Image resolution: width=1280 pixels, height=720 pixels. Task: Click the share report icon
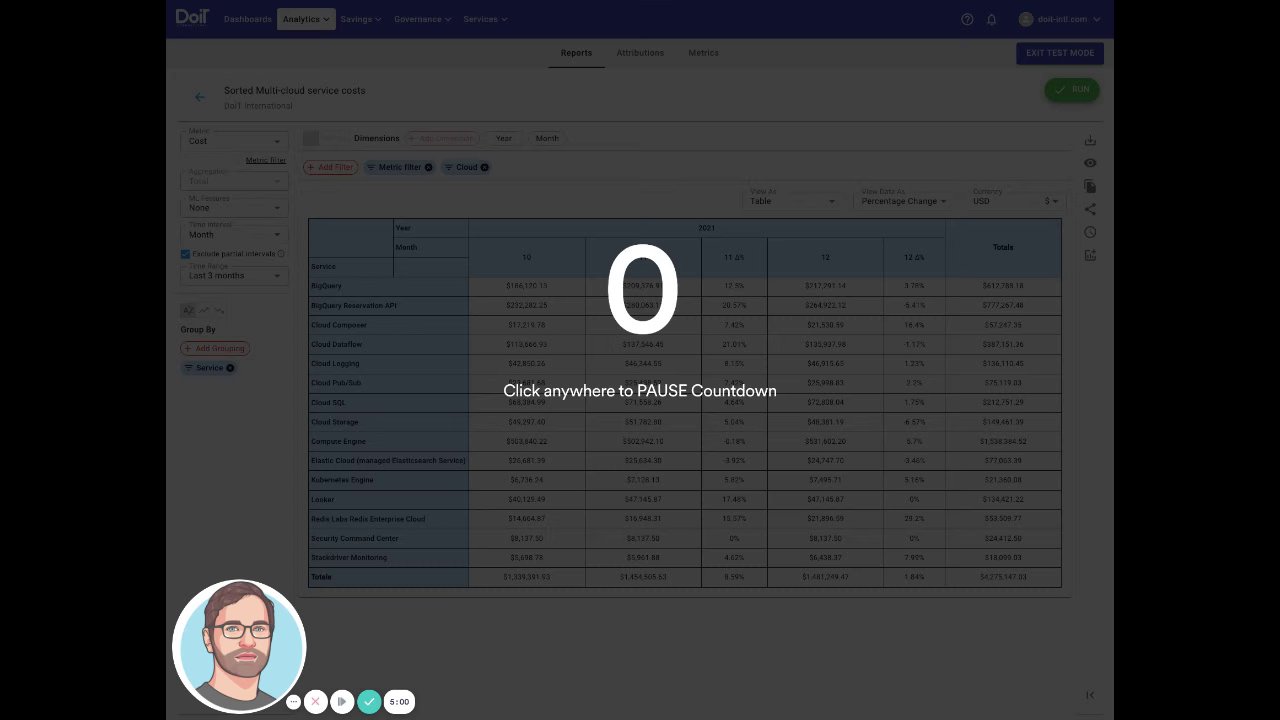pyautogui.click(x=1090, y=209)
